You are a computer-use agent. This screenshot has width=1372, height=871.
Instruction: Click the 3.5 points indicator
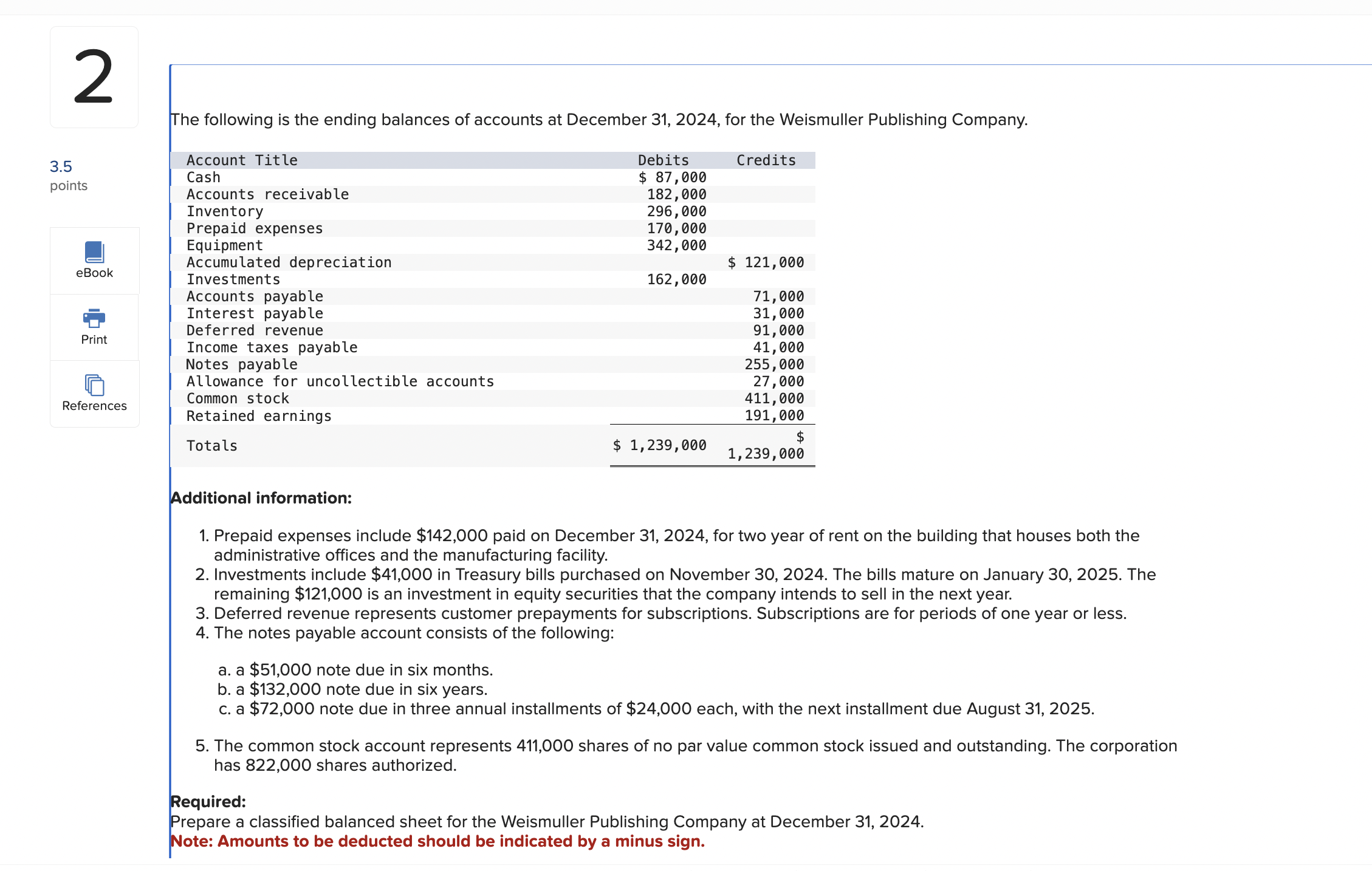pyautogui.click(x=61, y=166)
